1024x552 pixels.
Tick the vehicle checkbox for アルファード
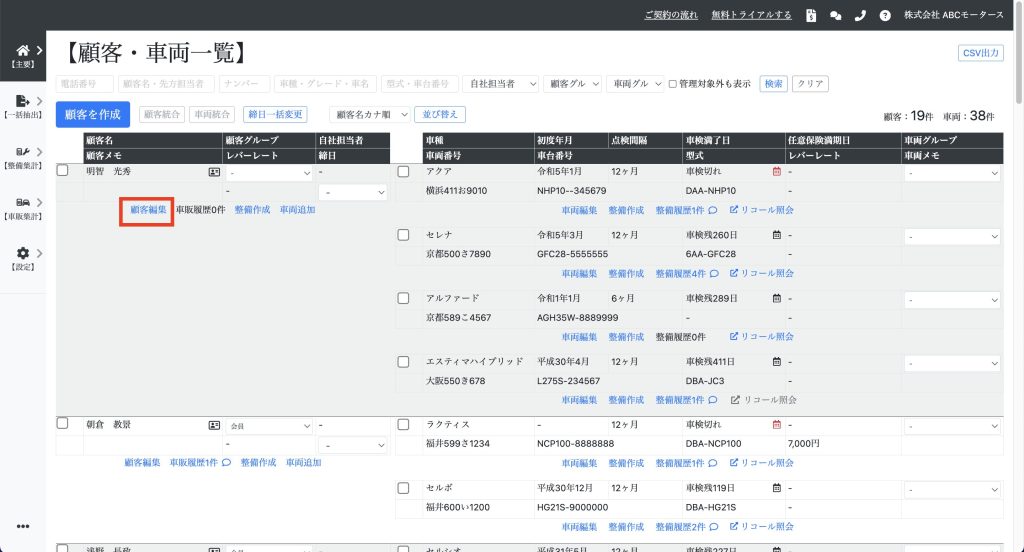404,298
